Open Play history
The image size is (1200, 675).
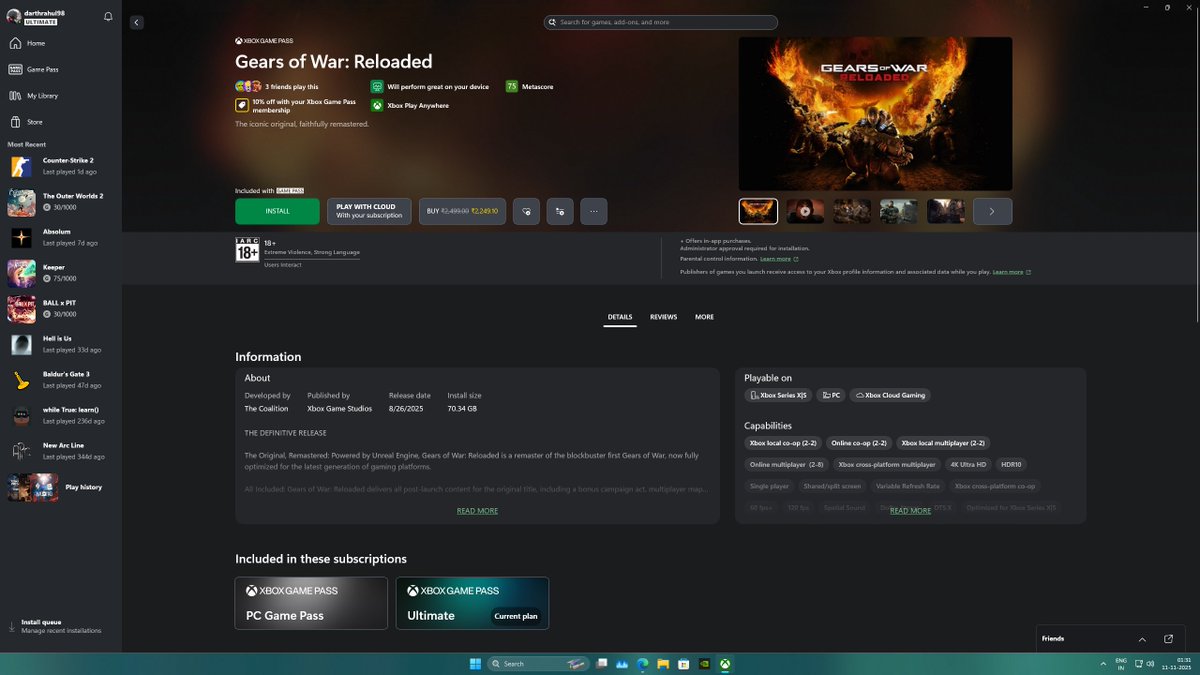[x=60, y=487]
